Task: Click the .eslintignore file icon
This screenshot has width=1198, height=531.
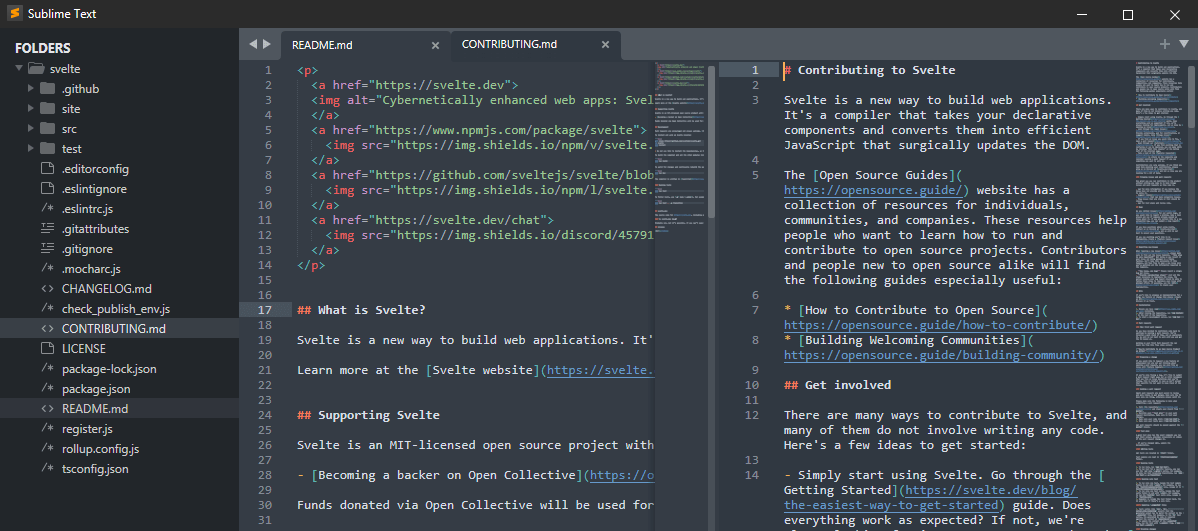Action: tap(47, 188)
